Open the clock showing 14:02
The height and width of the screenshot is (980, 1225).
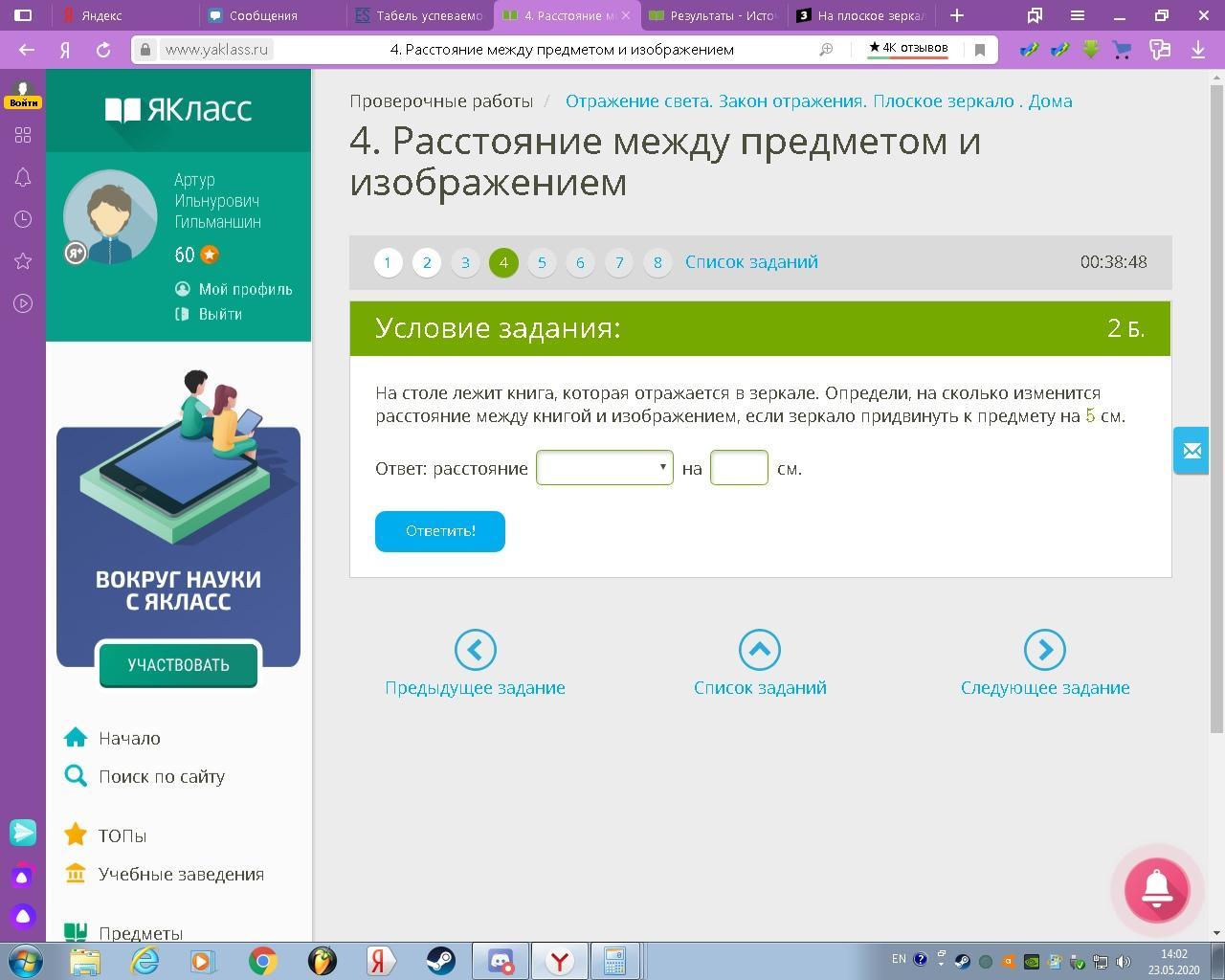tap(1174, 961)
